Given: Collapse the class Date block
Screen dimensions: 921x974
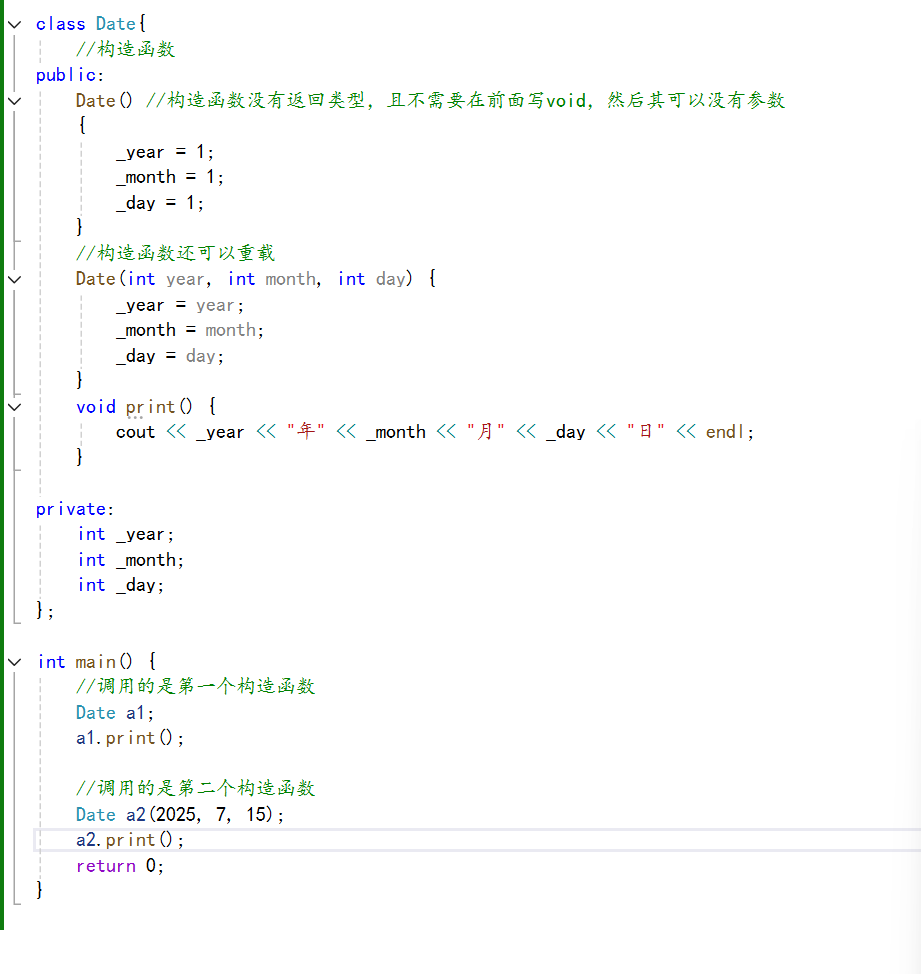Looking at the screenshot, I should click(x=14, y=24).
